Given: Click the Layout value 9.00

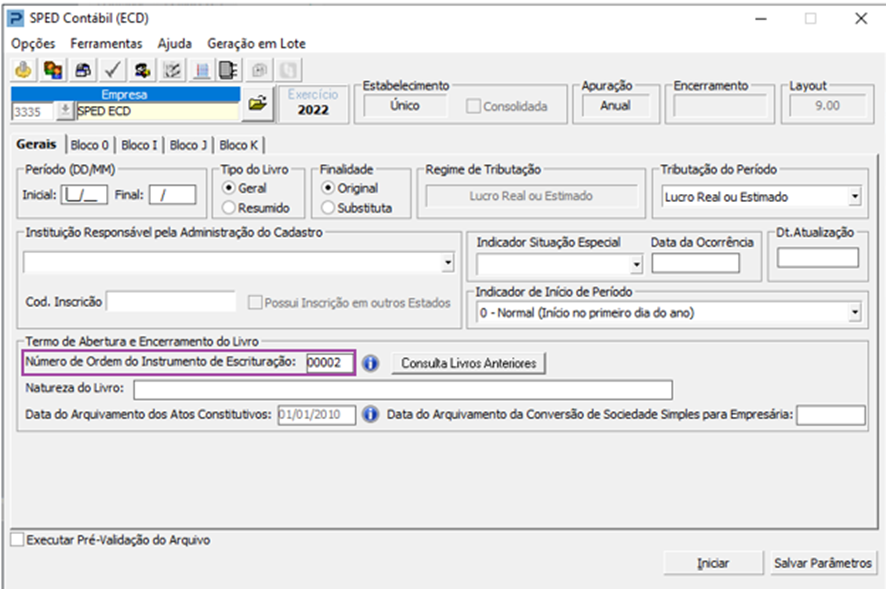Looking at the screenshot, I should 827,106.
